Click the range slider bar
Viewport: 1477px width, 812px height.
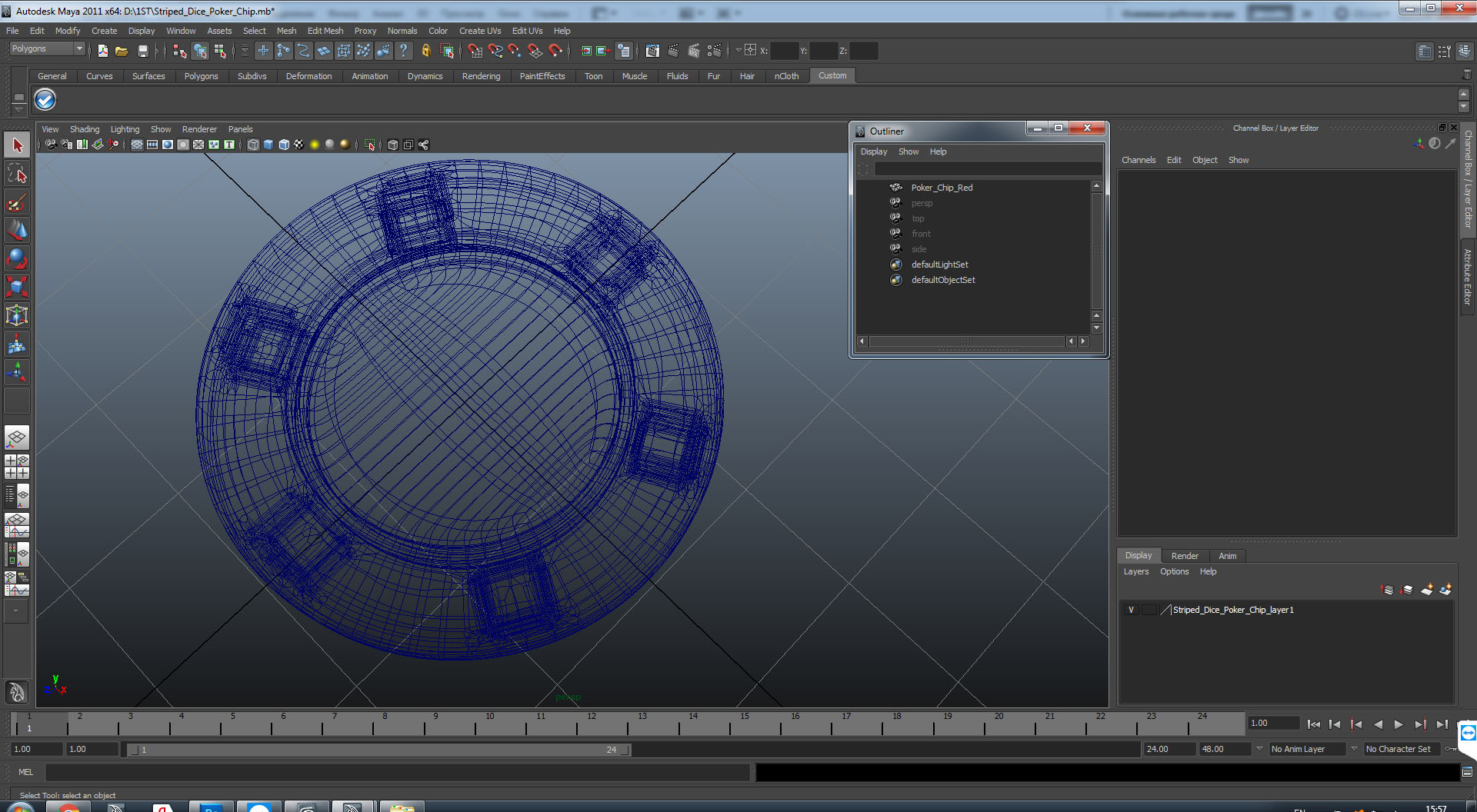pyautogui.click(x=378, y=750)
